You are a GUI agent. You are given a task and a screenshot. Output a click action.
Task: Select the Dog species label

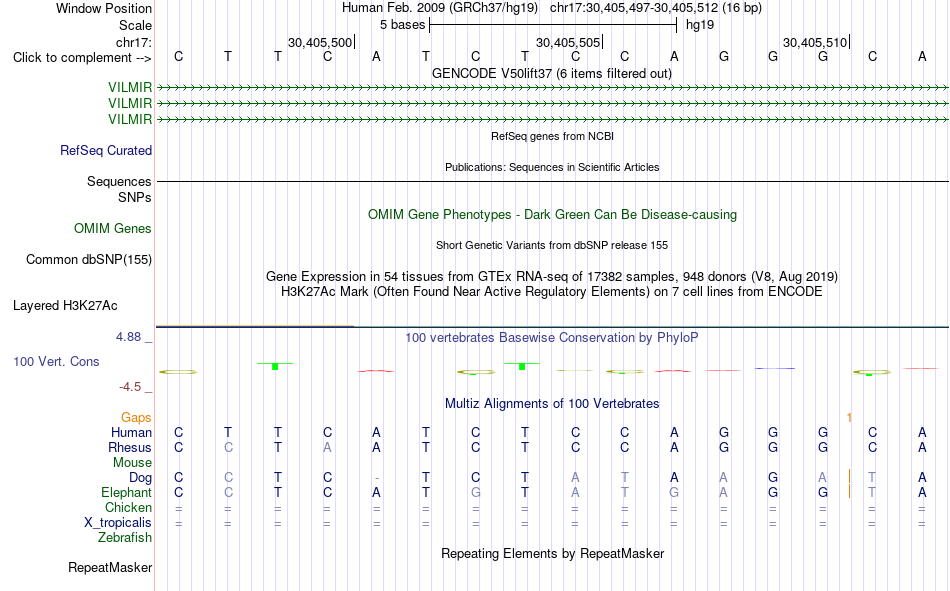140,478
